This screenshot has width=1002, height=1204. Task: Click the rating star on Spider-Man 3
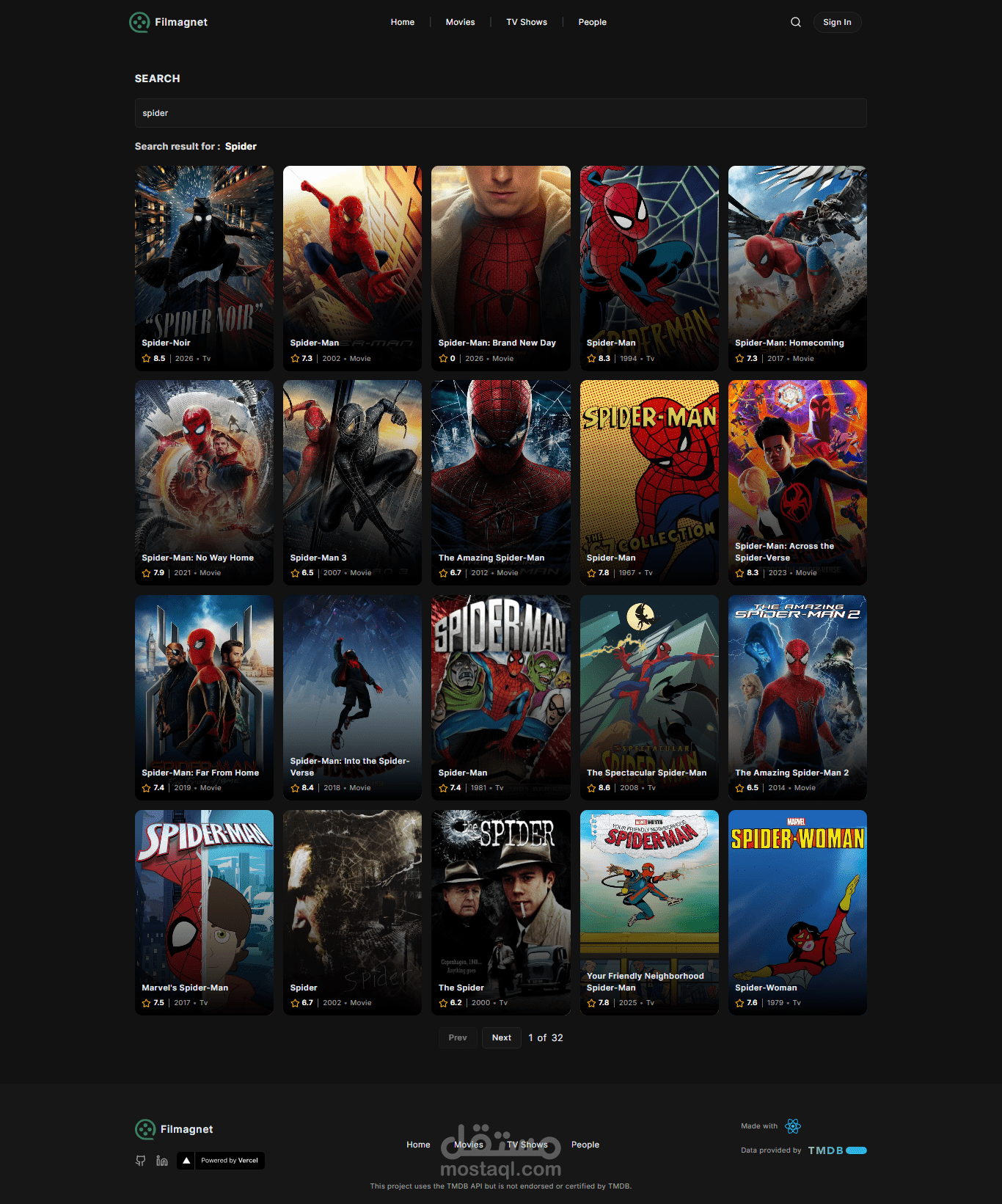[x=295, y=573]
